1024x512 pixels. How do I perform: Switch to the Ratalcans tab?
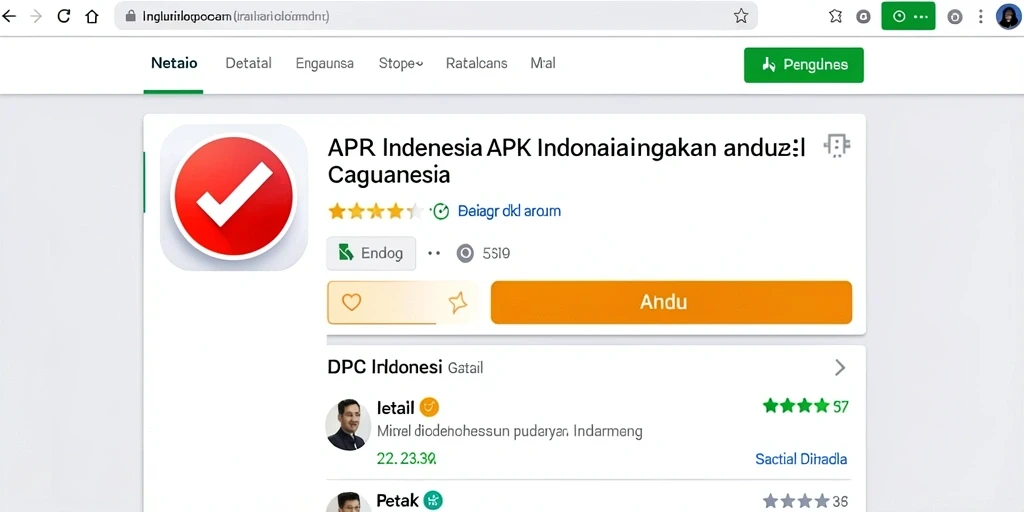pos(477,63)
